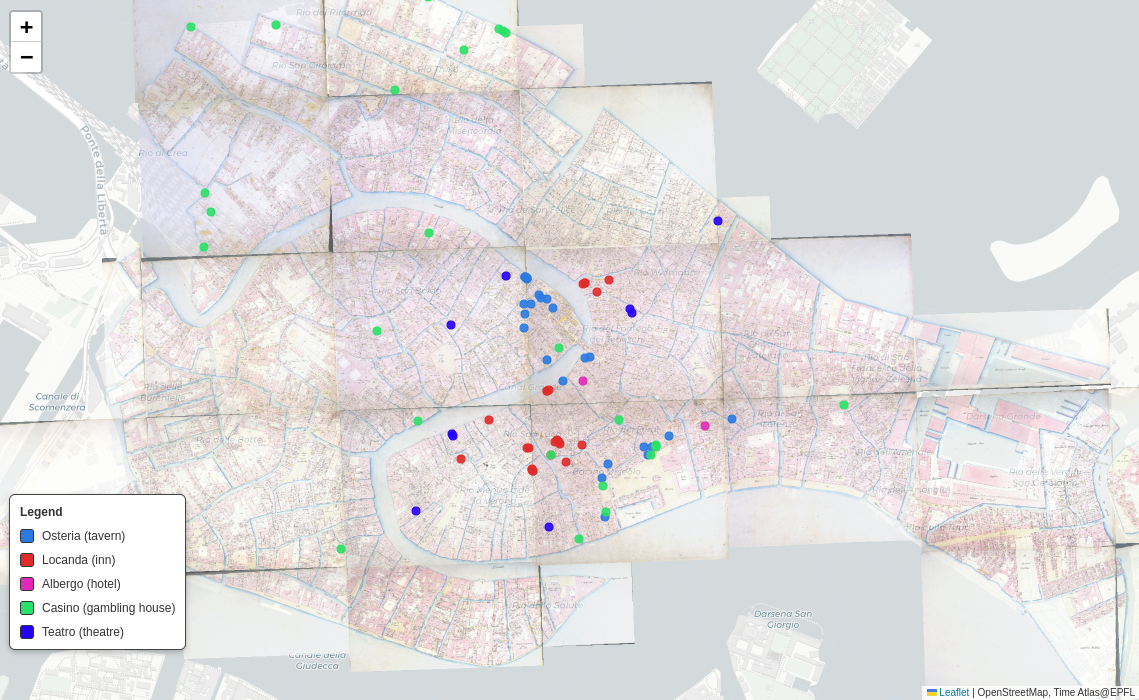Click the top-left-most green Casino marker

pyautogui.click(x=191, y=27)
